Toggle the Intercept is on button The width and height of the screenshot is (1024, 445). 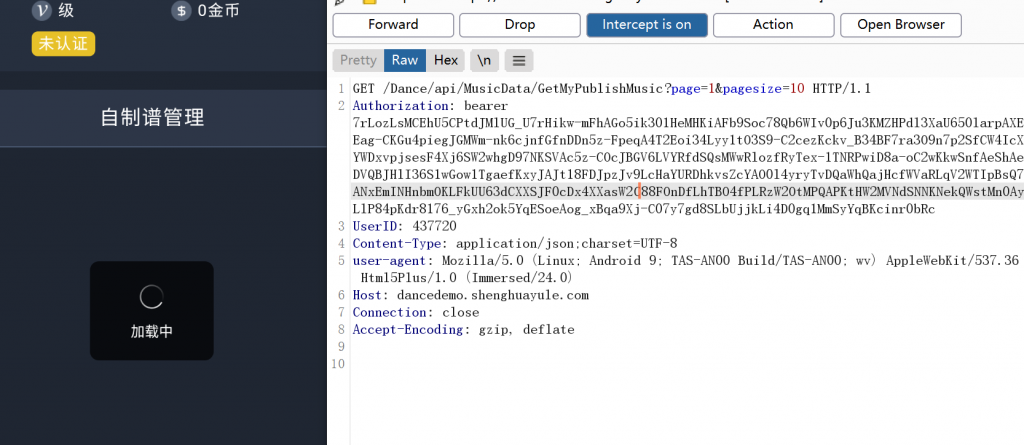point(646,25)
